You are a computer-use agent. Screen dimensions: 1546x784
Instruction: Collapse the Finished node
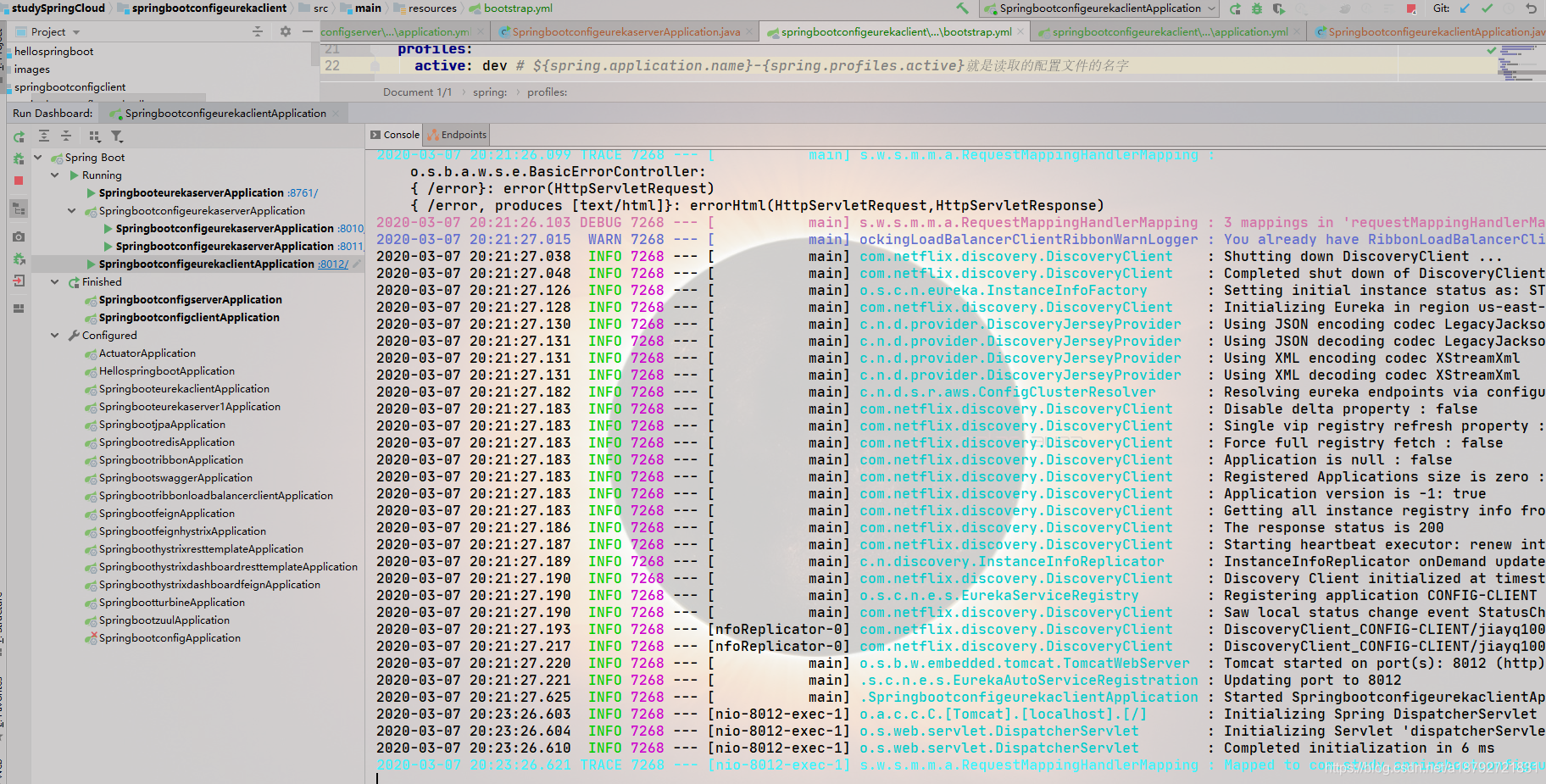54,282
